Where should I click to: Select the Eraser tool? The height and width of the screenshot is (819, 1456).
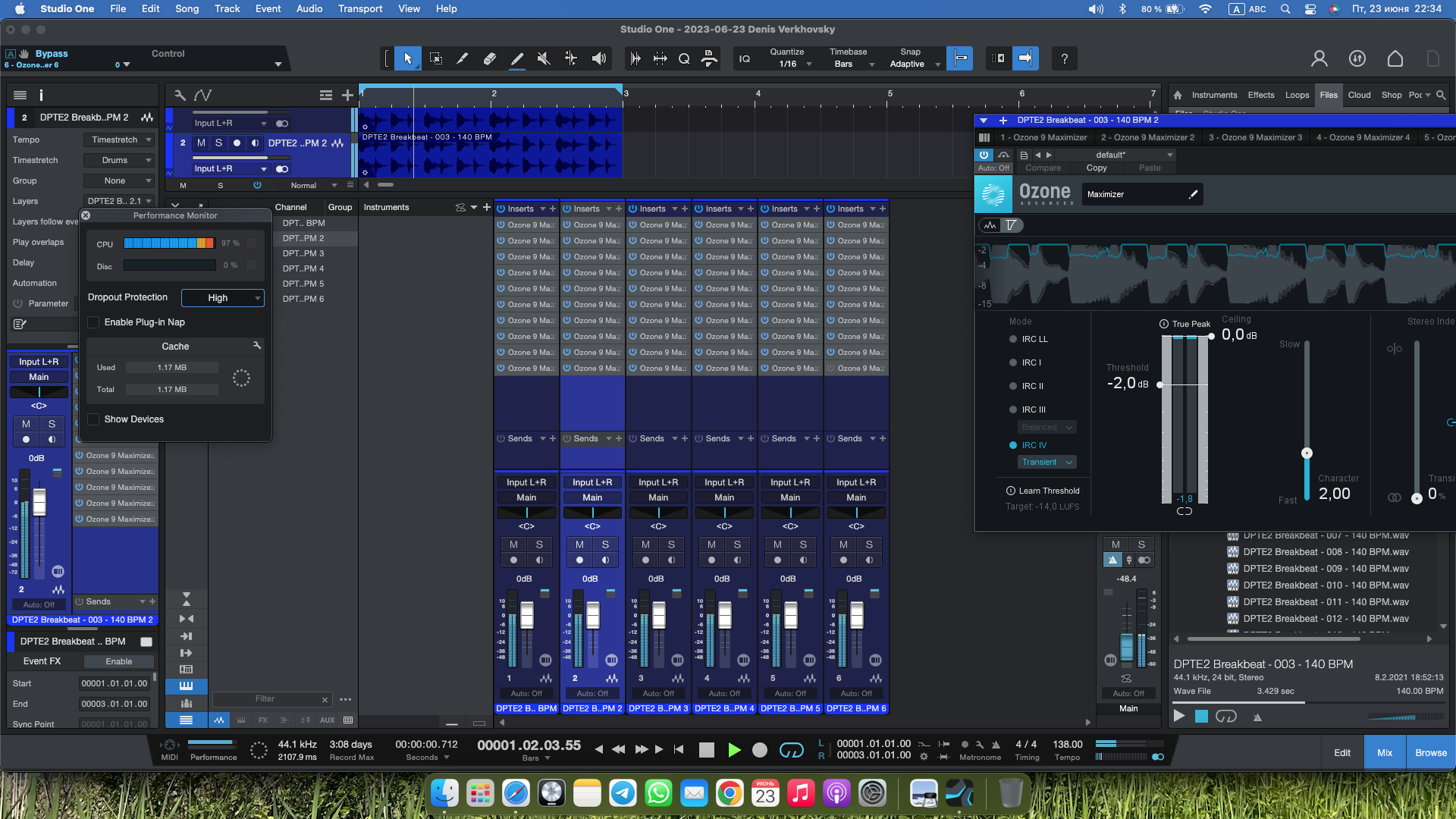pyautogui.click(x=489, y=58)
